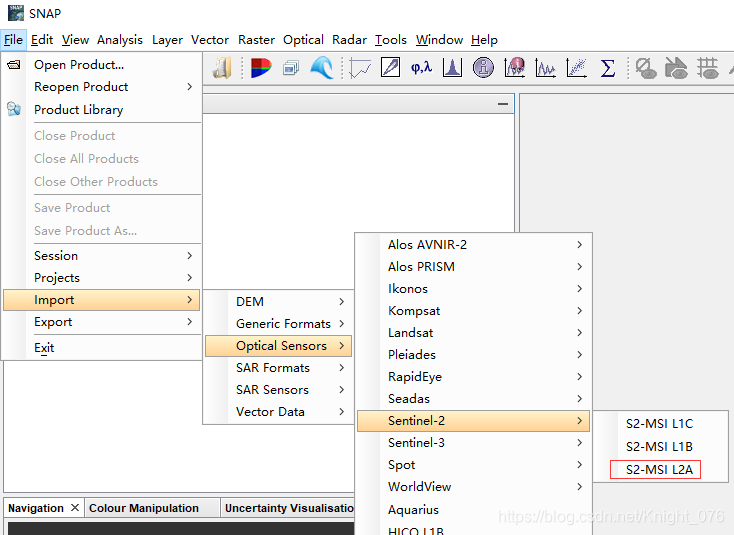Open the File menu

pyautogui.click(x=13, y=40)
